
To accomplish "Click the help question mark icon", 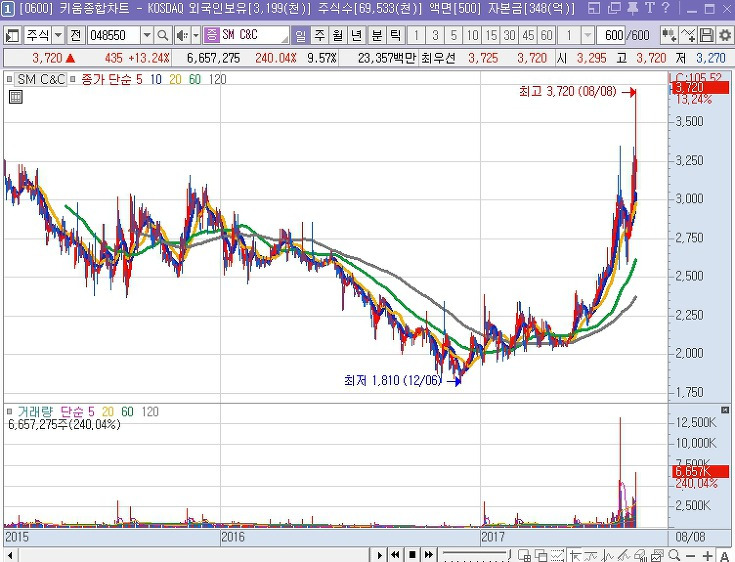I will click(666, 8).
